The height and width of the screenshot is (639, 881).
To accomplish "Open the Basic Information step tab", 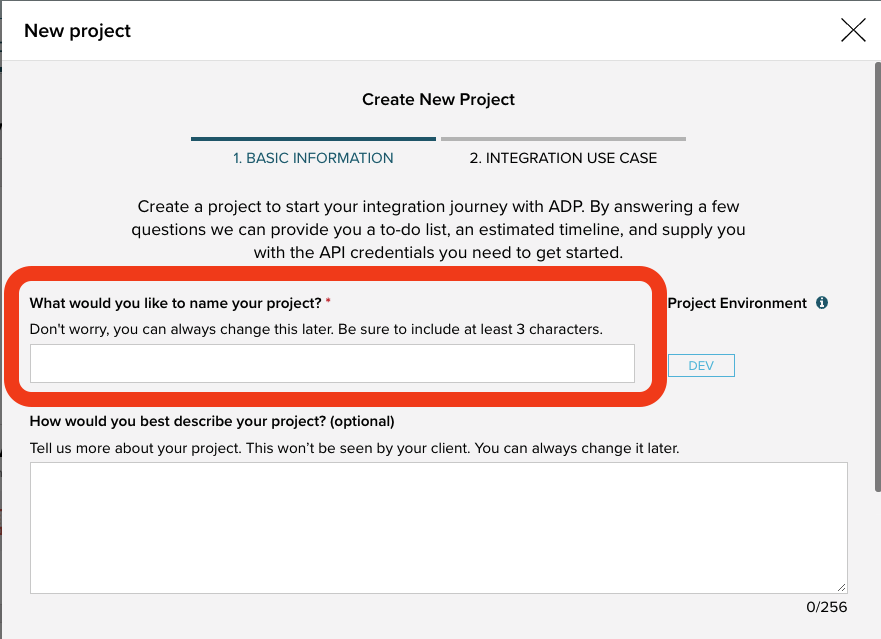I will point(313,158).
